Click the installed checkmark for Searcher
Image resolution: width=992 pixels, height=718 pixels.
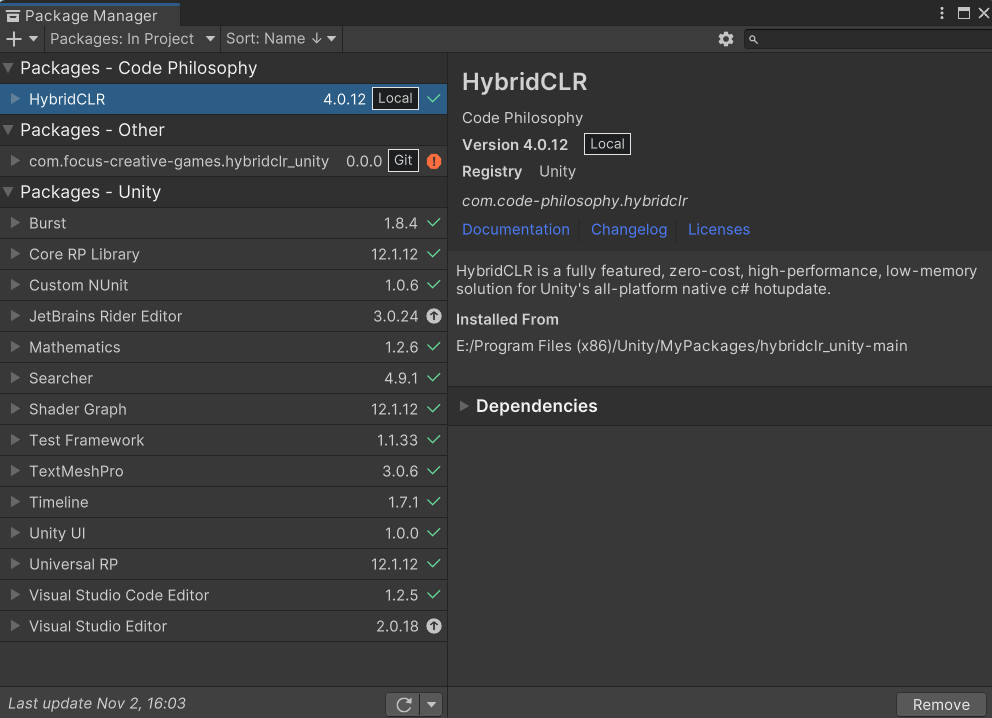pos(434,378)
